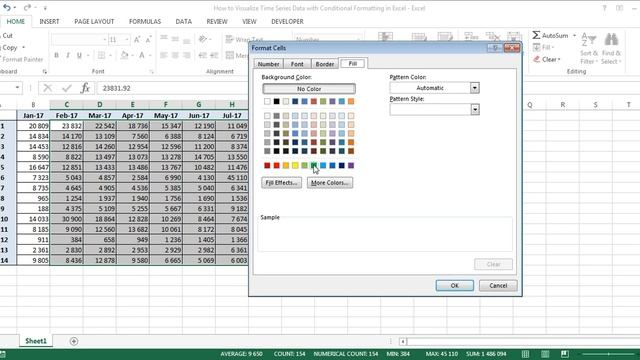Open the Number tab in Format Cells
Viewport: 640px width, 360px height.
(268, 64)
